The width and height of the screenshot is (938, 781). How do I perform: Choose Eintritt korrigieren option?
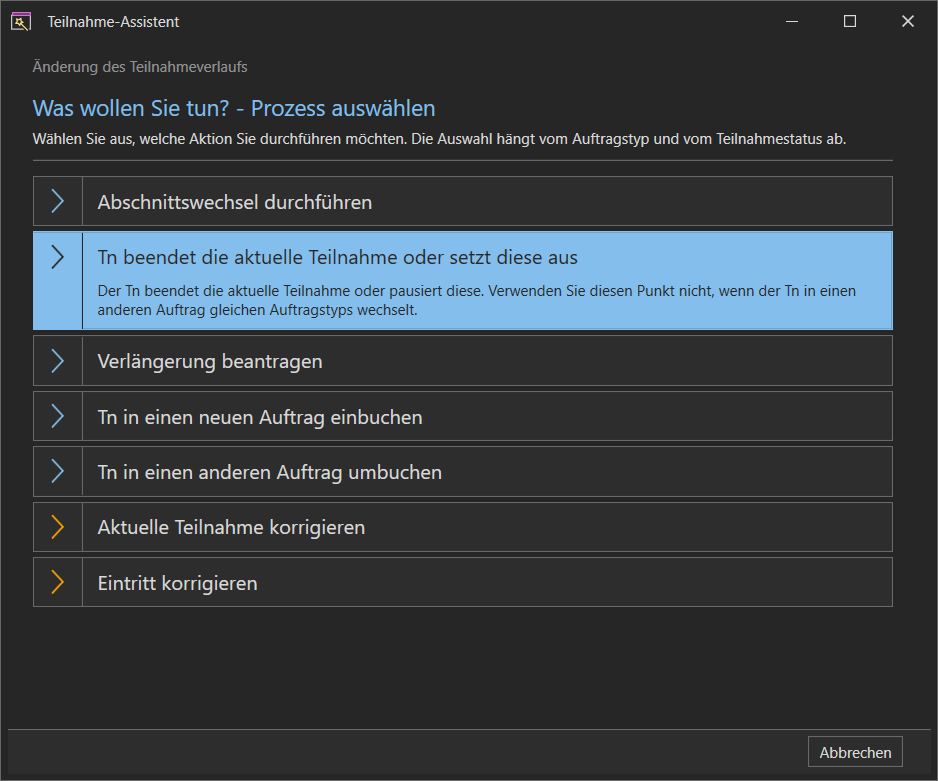pos(462,582)
